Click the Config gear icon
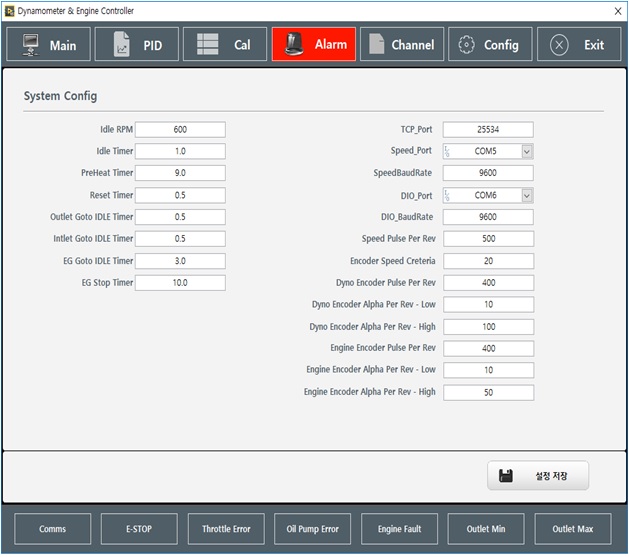 [466, 45]
